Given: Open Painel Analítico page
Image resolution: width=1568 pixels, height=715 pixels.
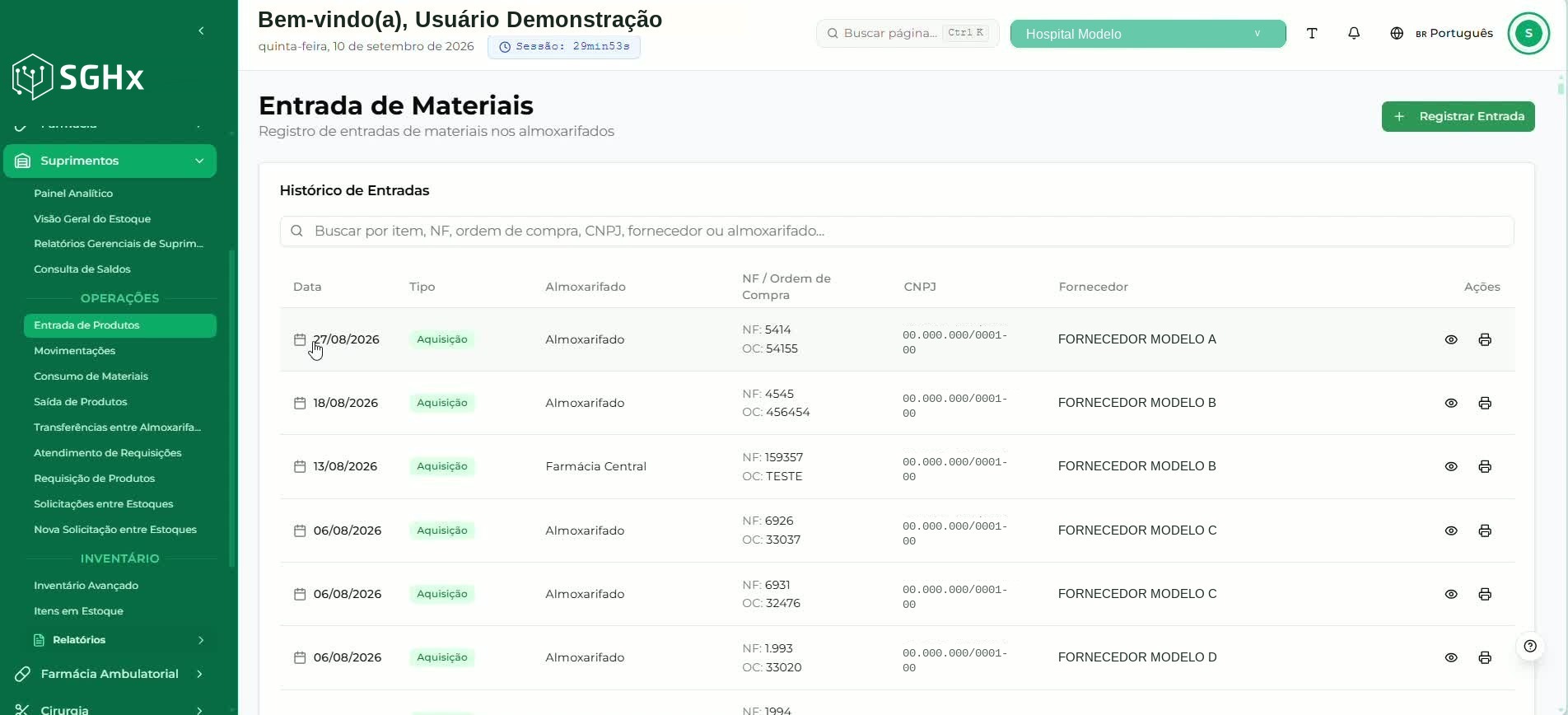Looking at the screenshot, I should [73, 194].
